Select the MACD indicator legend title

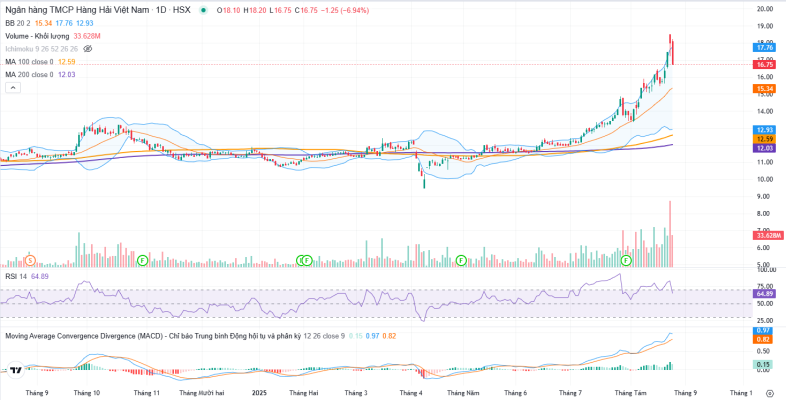(x=153, y=336)
